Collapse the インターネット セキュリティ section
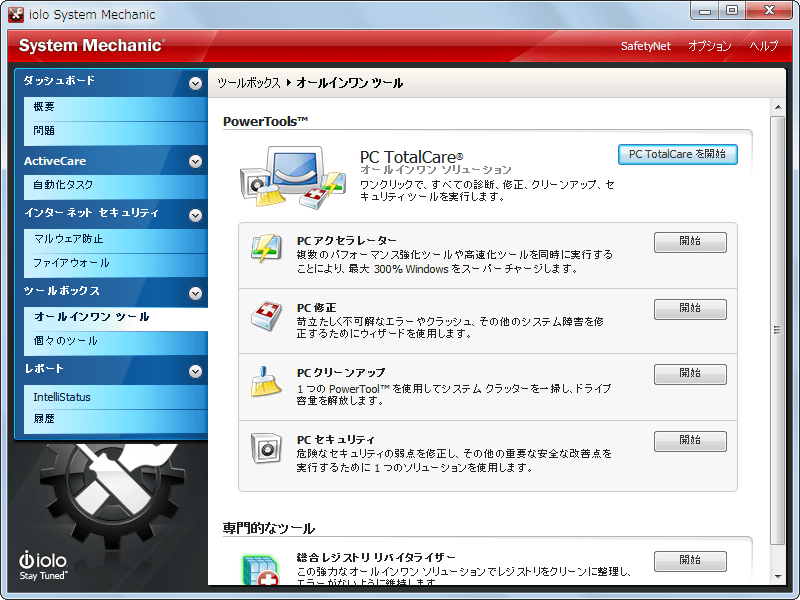This screenshot has height=600, width=800. pyautogui.click(x=195, y=215)
